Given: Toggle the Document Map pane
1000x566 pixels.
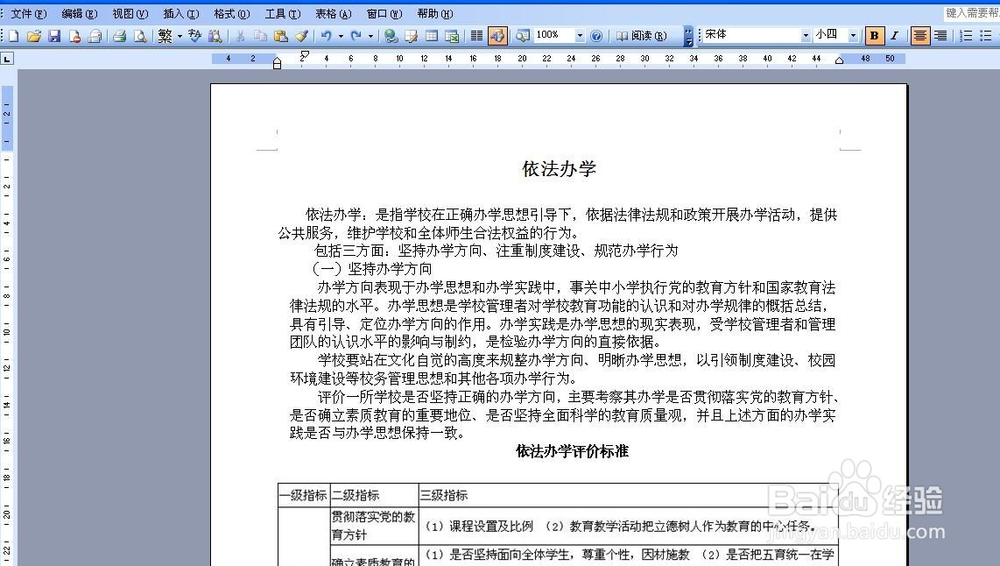Looking at the screenshot, I should tap(522, 36).
